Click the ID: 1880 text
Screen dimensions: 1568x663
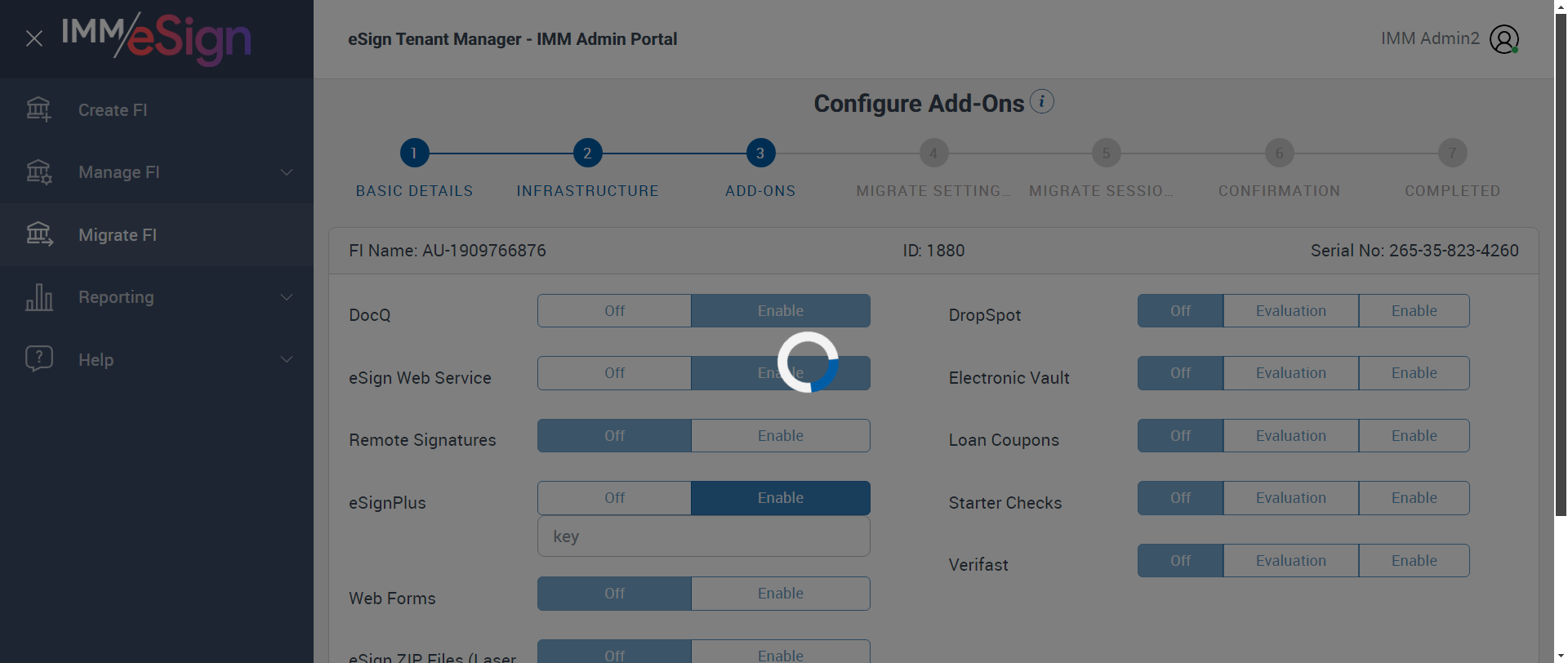point(933,251)
